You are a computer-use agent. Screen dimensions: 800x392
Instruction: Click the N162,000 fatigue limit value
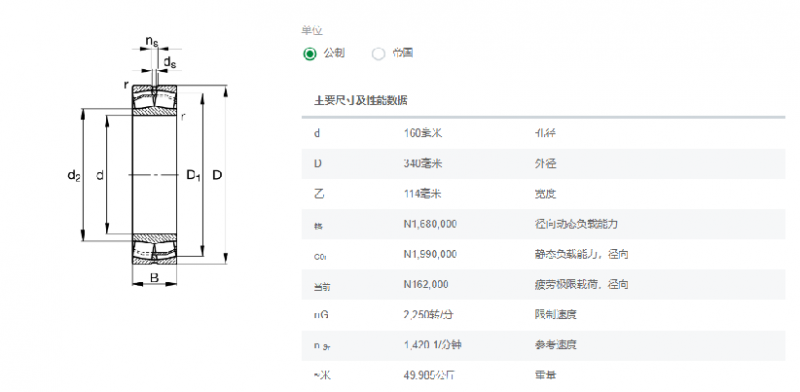point(426,284)
